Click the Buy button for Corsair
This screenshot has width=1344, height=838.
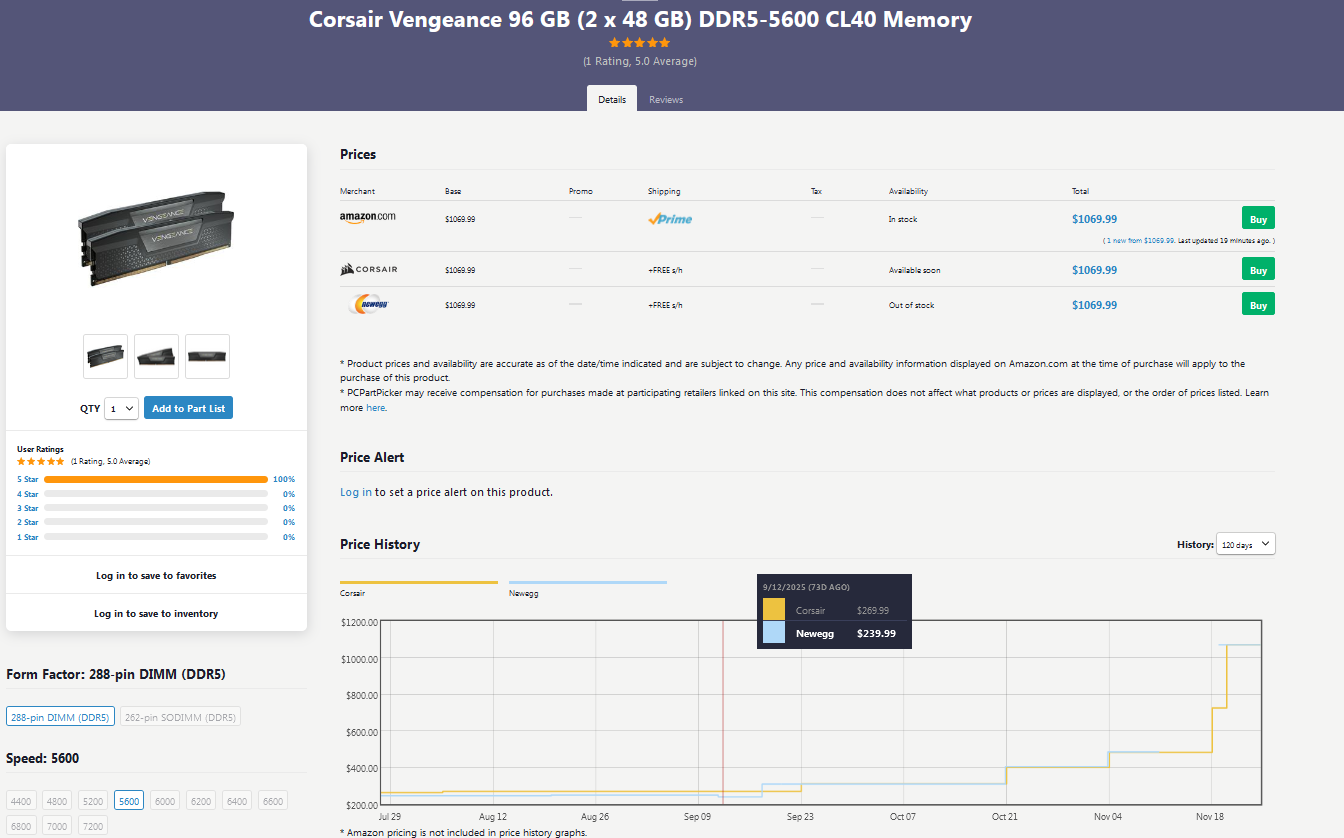pos(1258,270)
